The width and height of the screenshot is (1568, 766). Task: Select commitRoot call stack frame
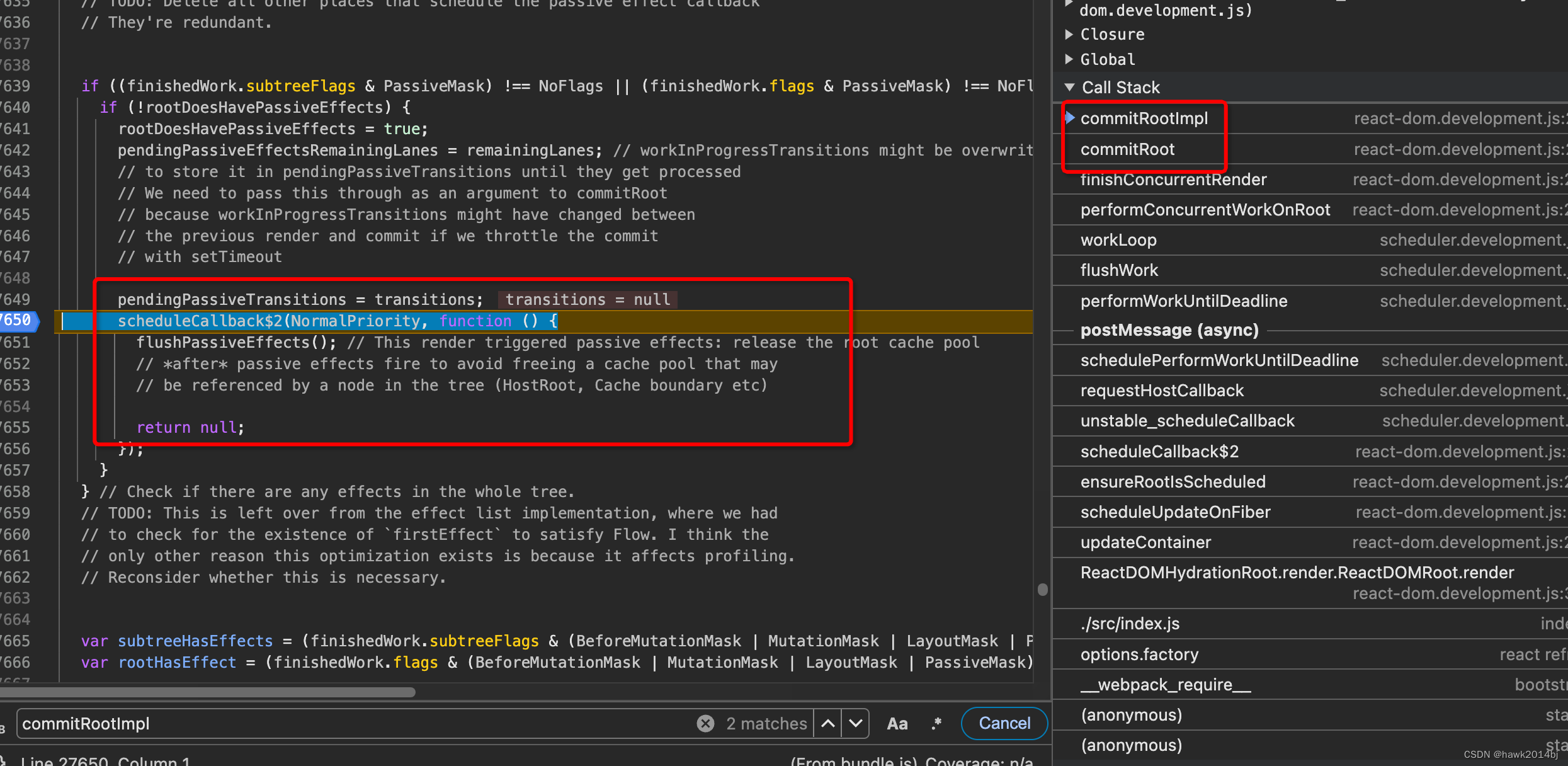[x=1127, y=149]
